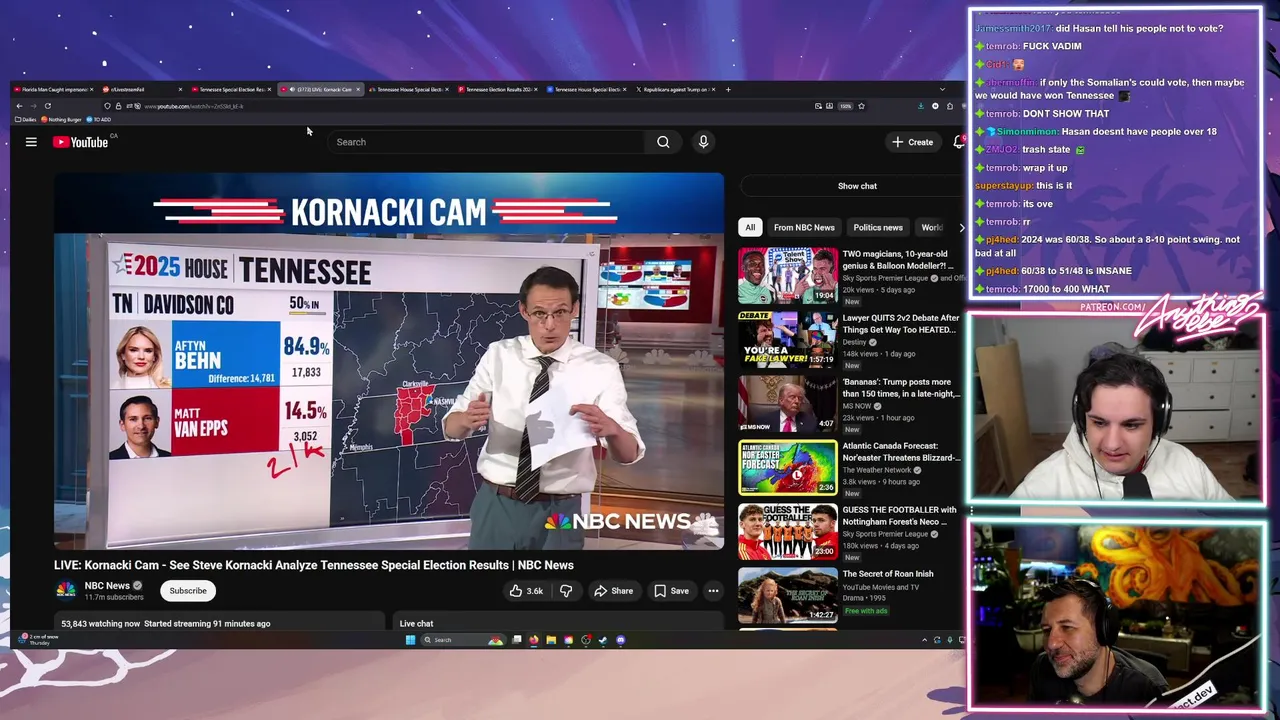1280x720 pixels.
Task: Share the Kornacki Cam video
Action: pos(613,591)
